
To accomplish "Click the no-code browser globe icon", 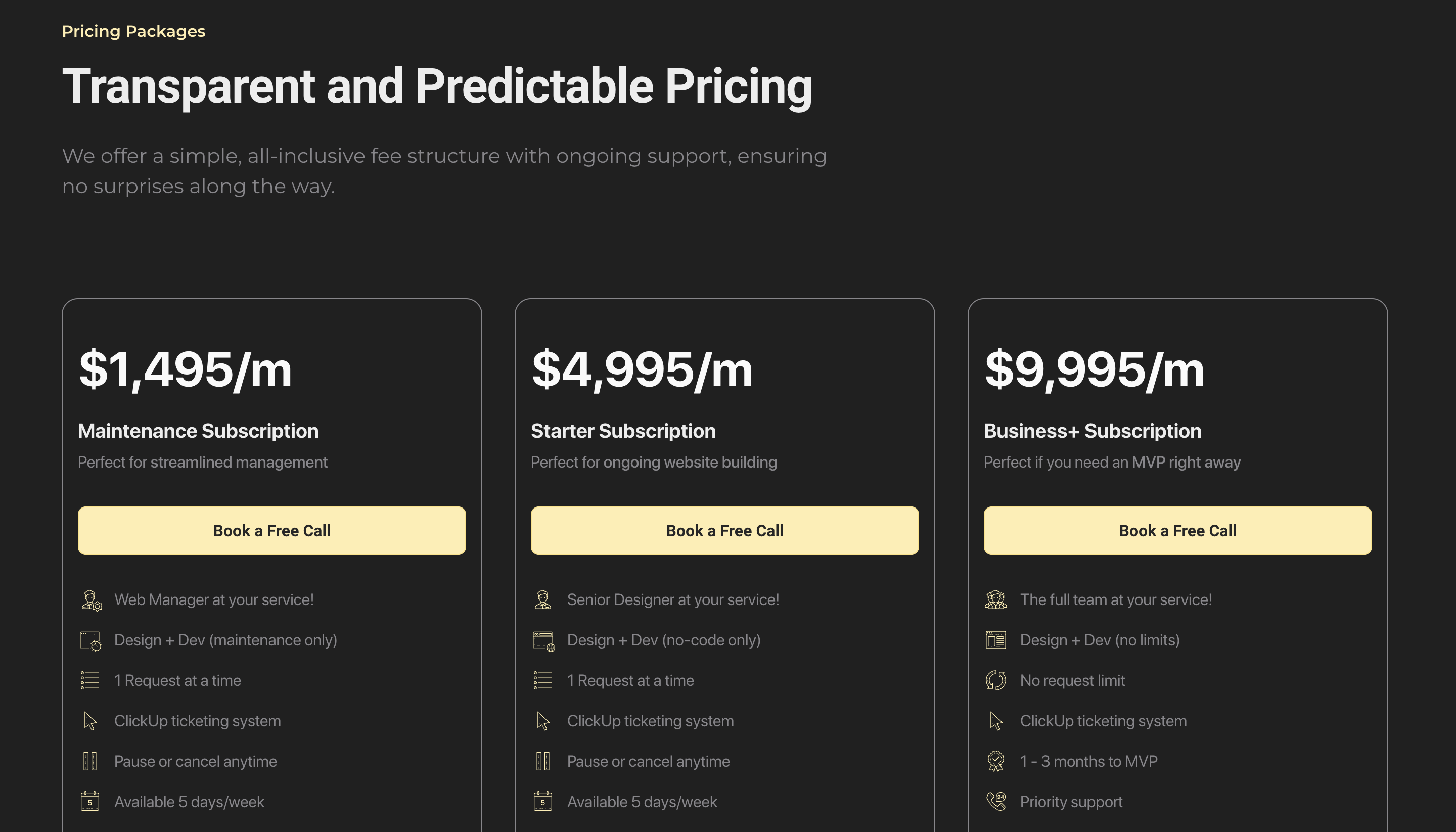I will point(543,640).
